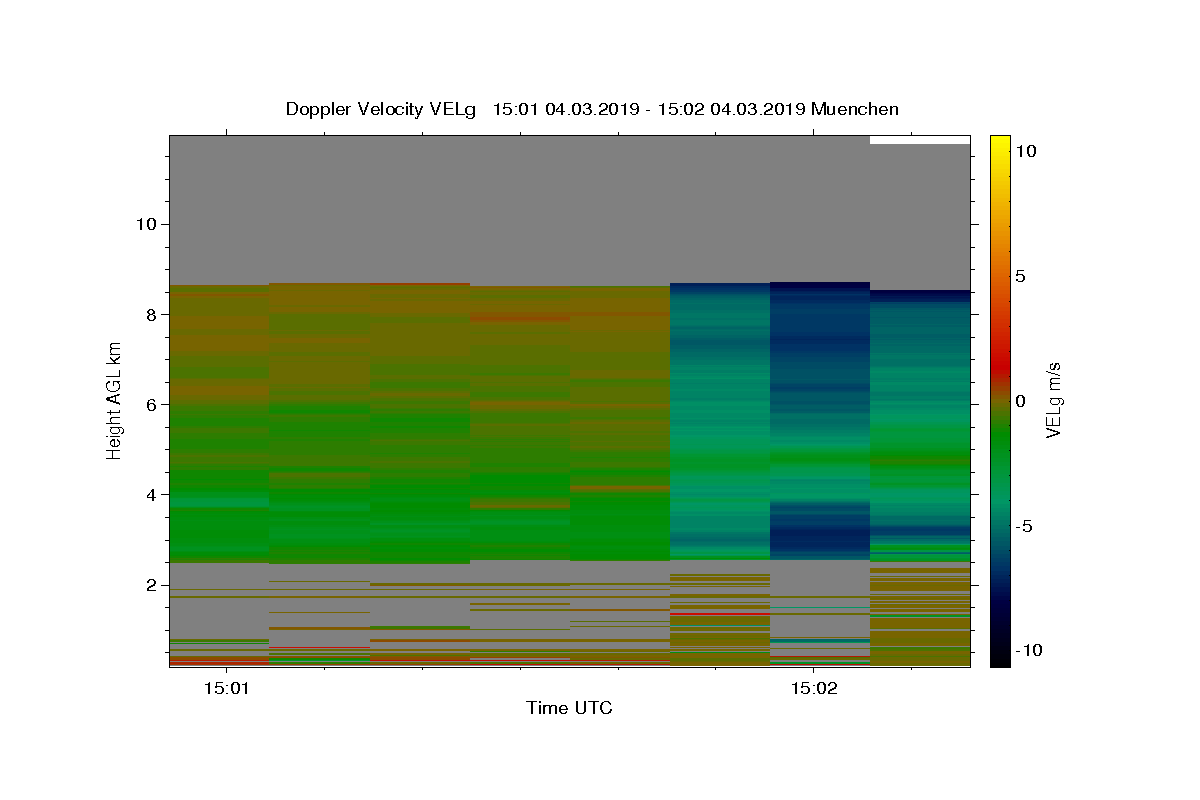Viewport: 1200px width, 800px height.
Task: Click the height axis tick label "6"
Action: pos(150,404)
